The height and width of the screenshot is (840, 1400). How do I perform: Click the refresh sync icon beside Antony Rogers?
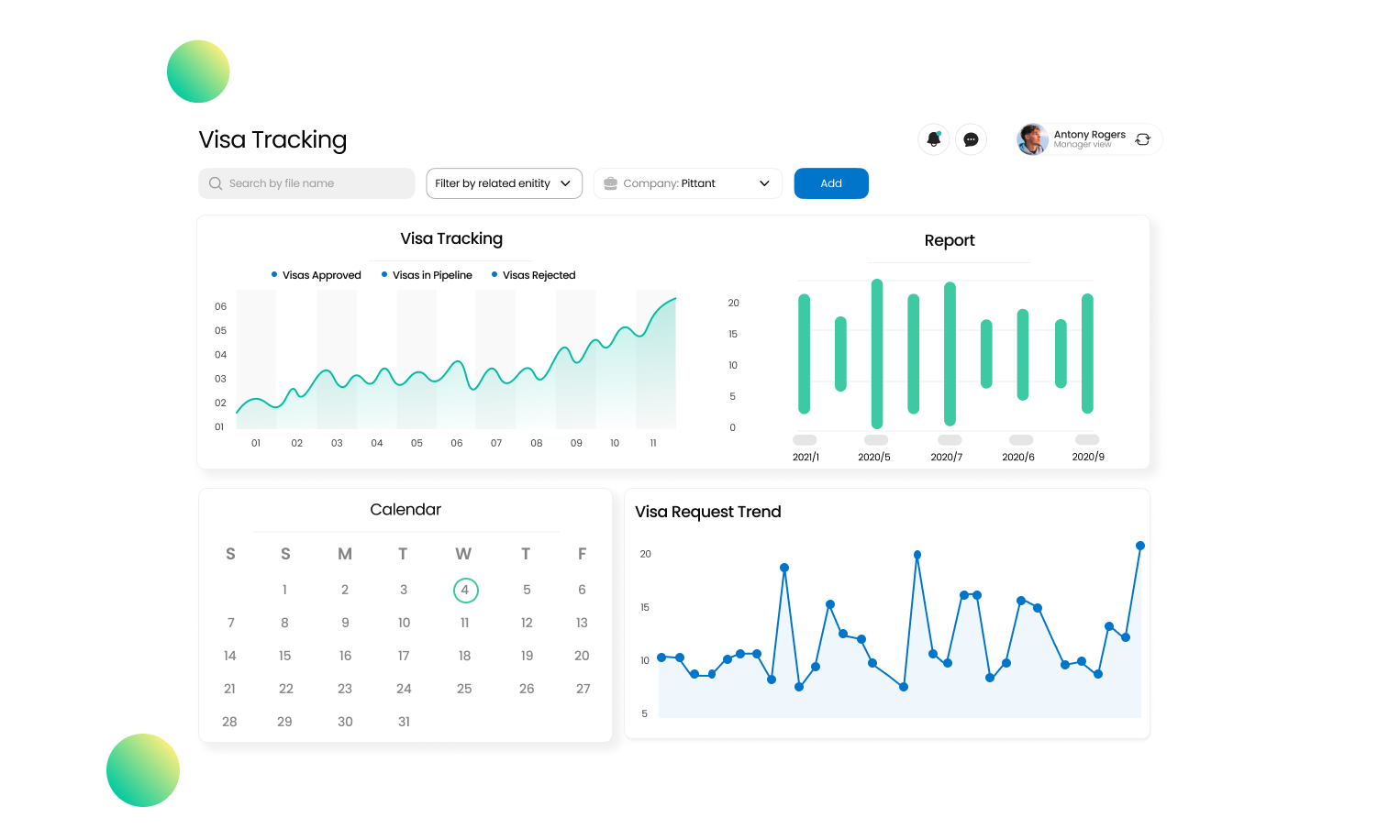(1143, 139)
